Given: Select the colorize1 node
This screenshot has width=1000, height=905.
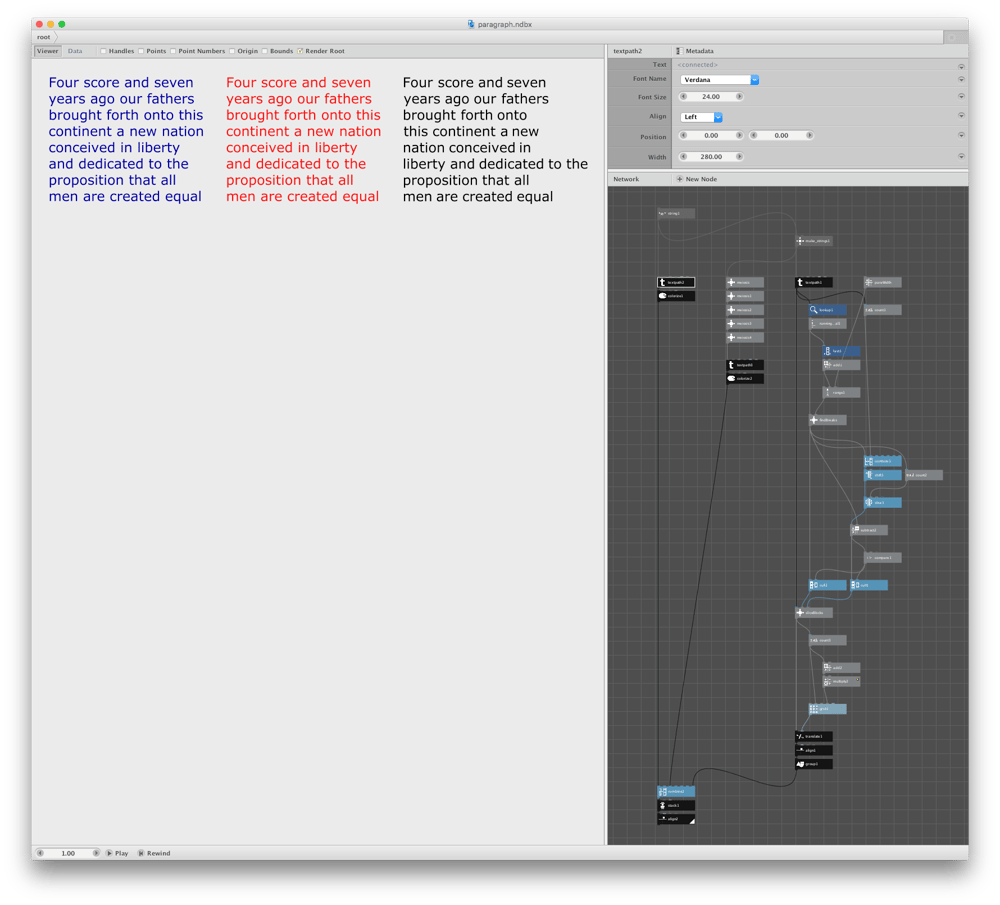Looking at the screenshot, I should tap(676, 296).
